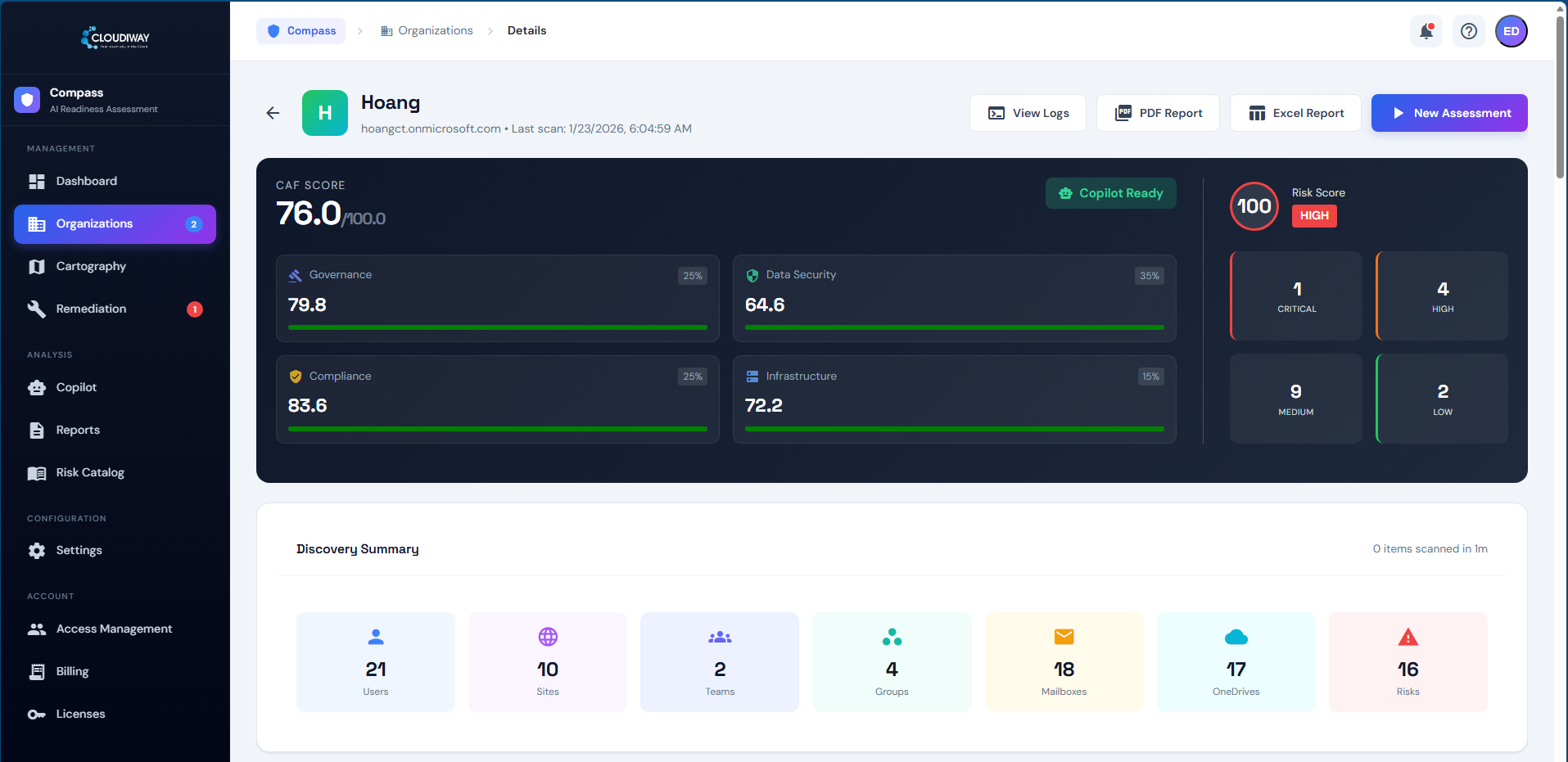The image size is (1568, 762).
Task: Click the Organizations count badge
Action: click(194, 224)
